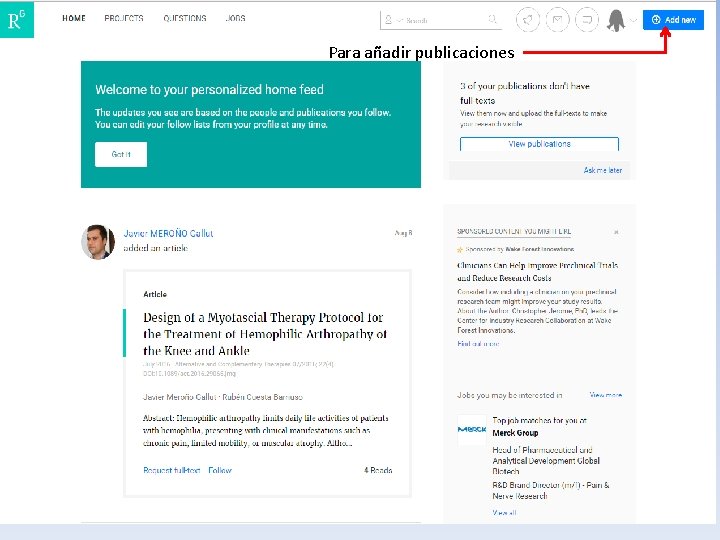
Task: Open sponsored headline about Preclinical Trials
Action: pos(537,271)
